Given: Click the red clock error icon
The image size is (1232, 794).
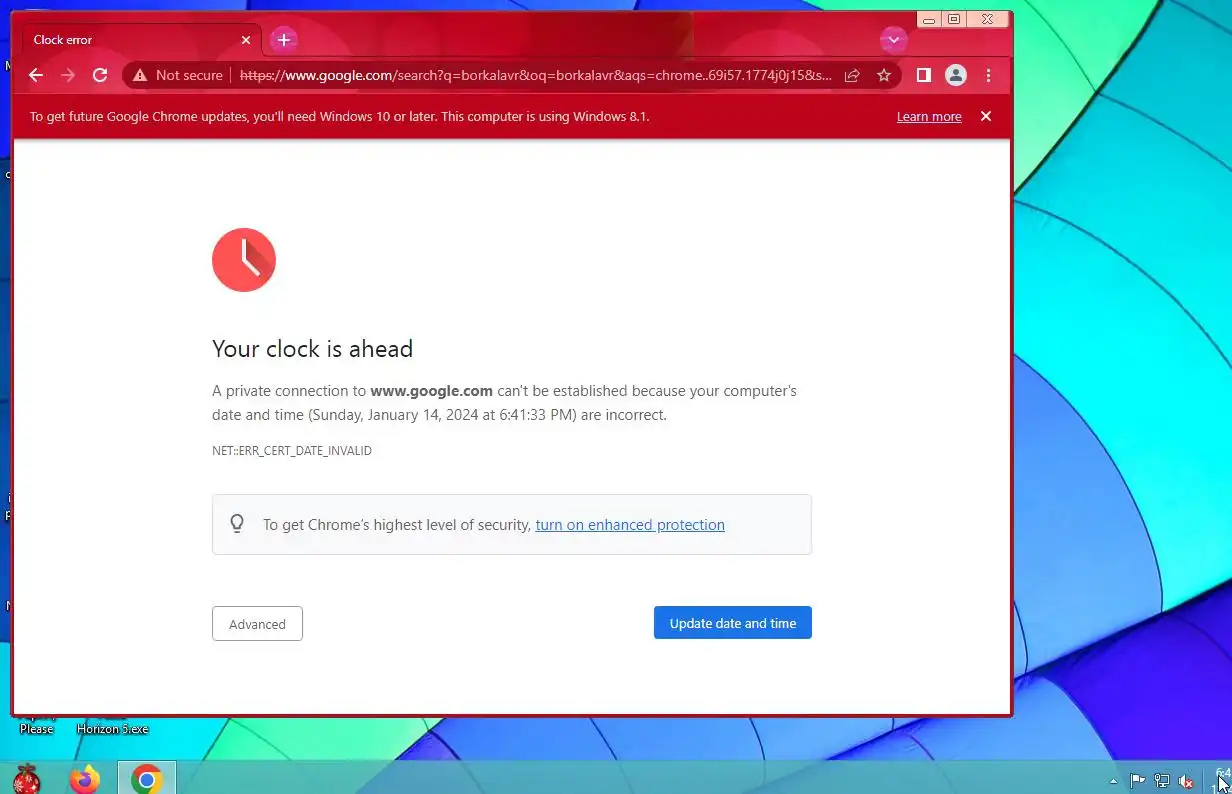Looking at the screenshot, I should pos(244,260).
